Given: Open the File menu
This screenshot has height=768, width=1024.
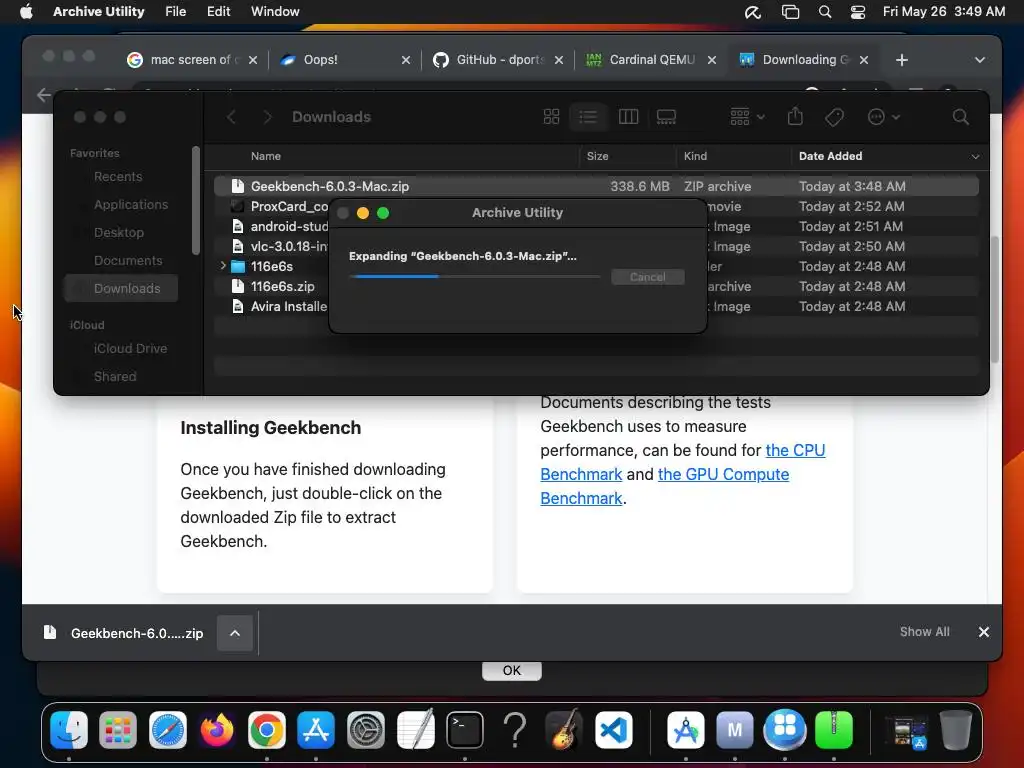Looking at the screenshot, I should click(175, 12).
